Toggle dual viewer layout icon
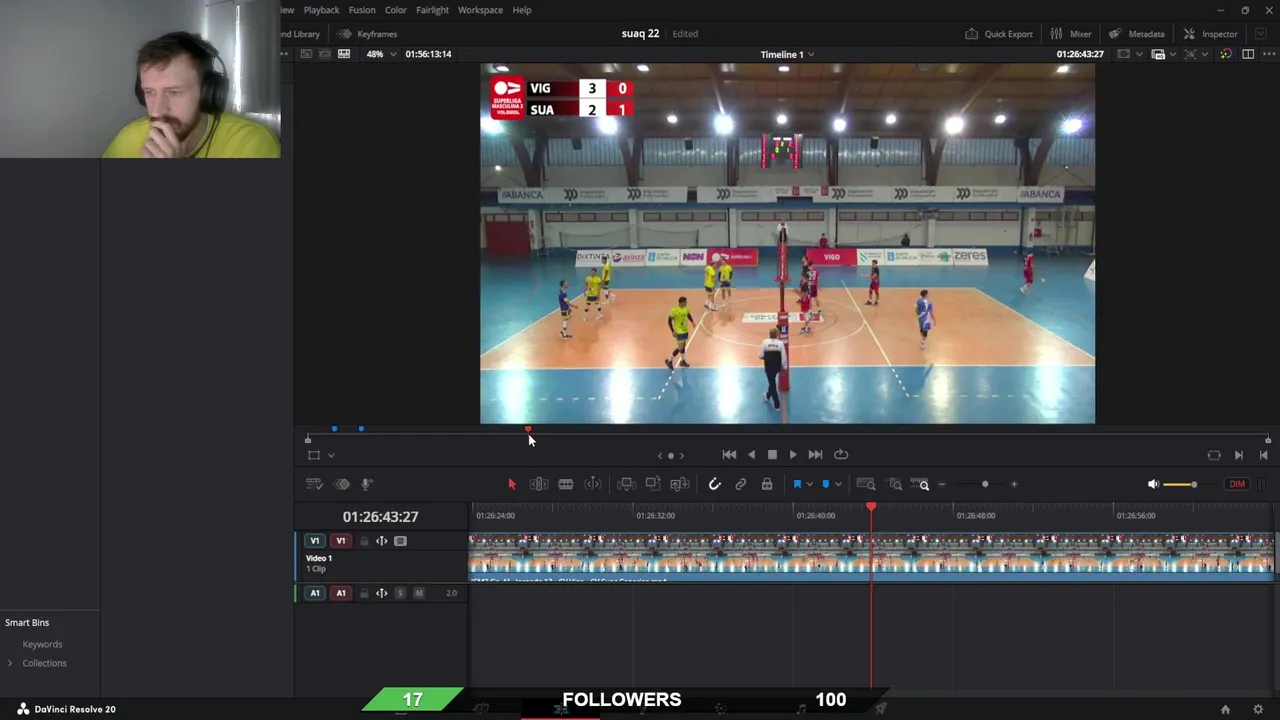 click(x=1248, y=54)
